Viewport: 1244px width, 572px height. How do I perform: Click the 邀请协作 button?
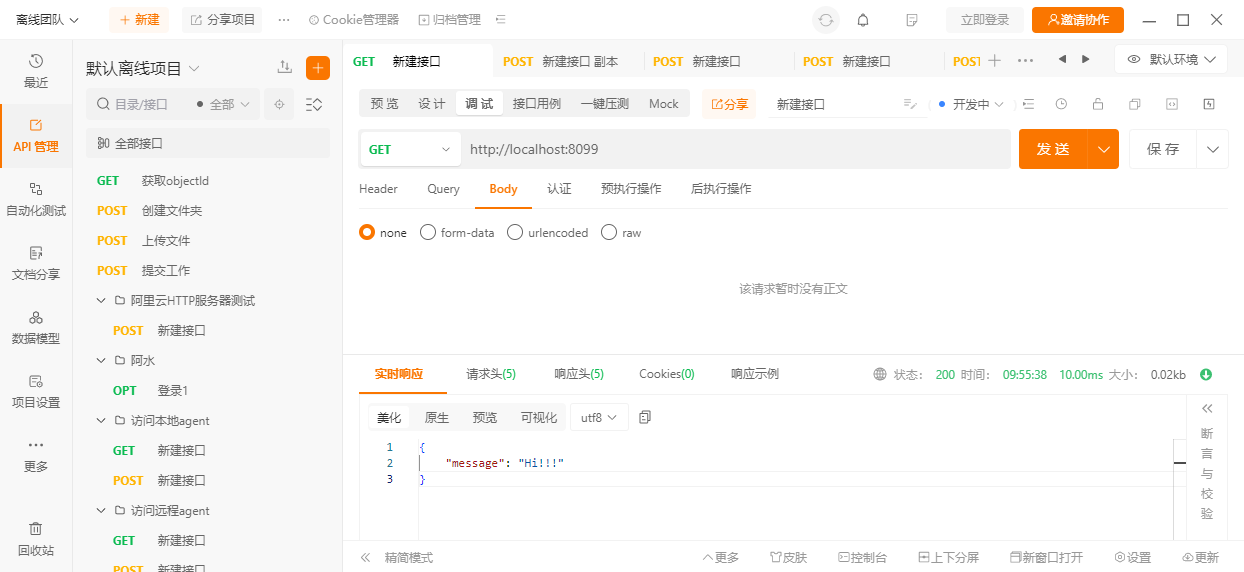click(1078, 20)
